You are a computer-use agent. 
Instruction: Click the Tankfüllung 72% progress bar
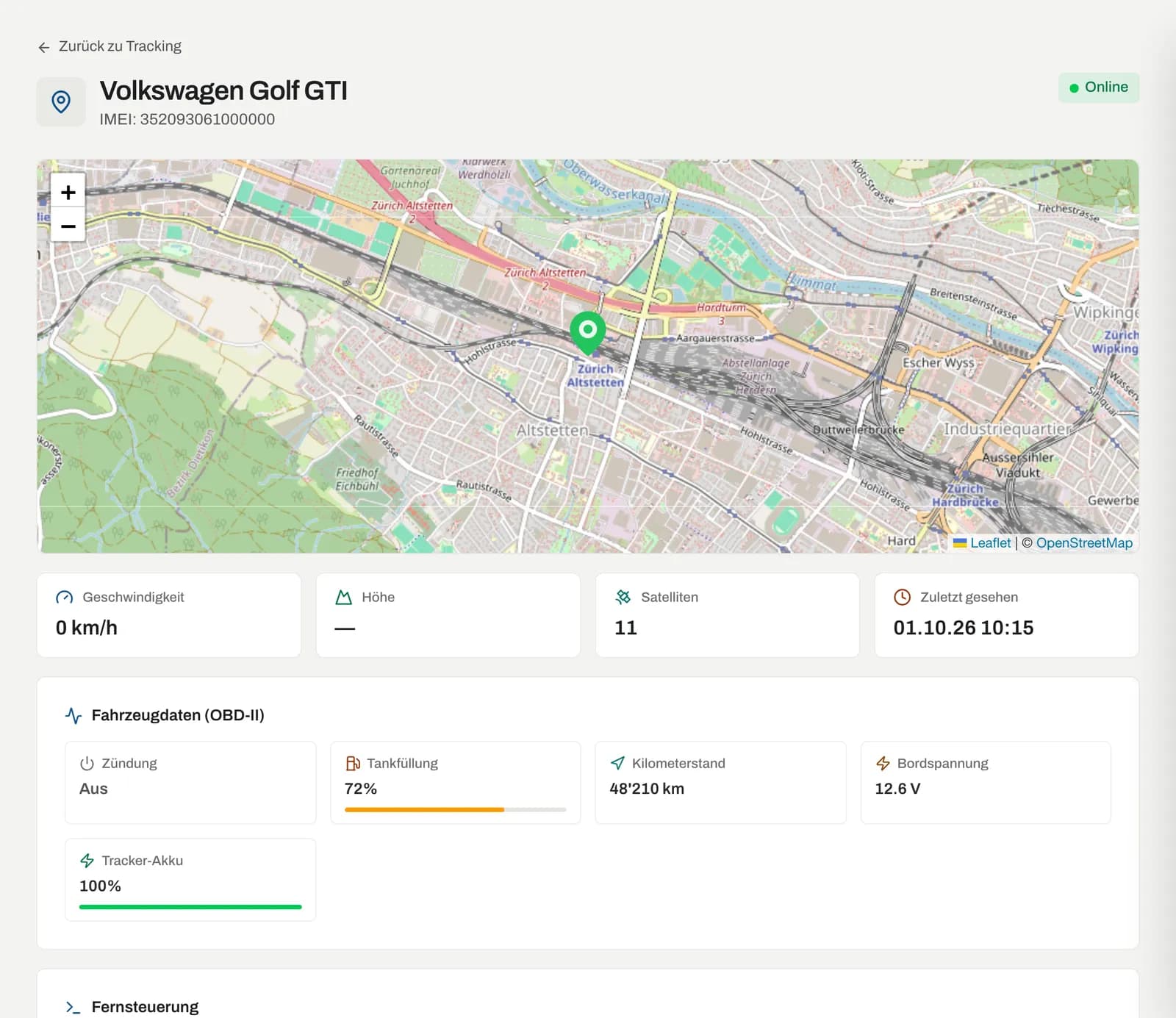tap(455, 810)
